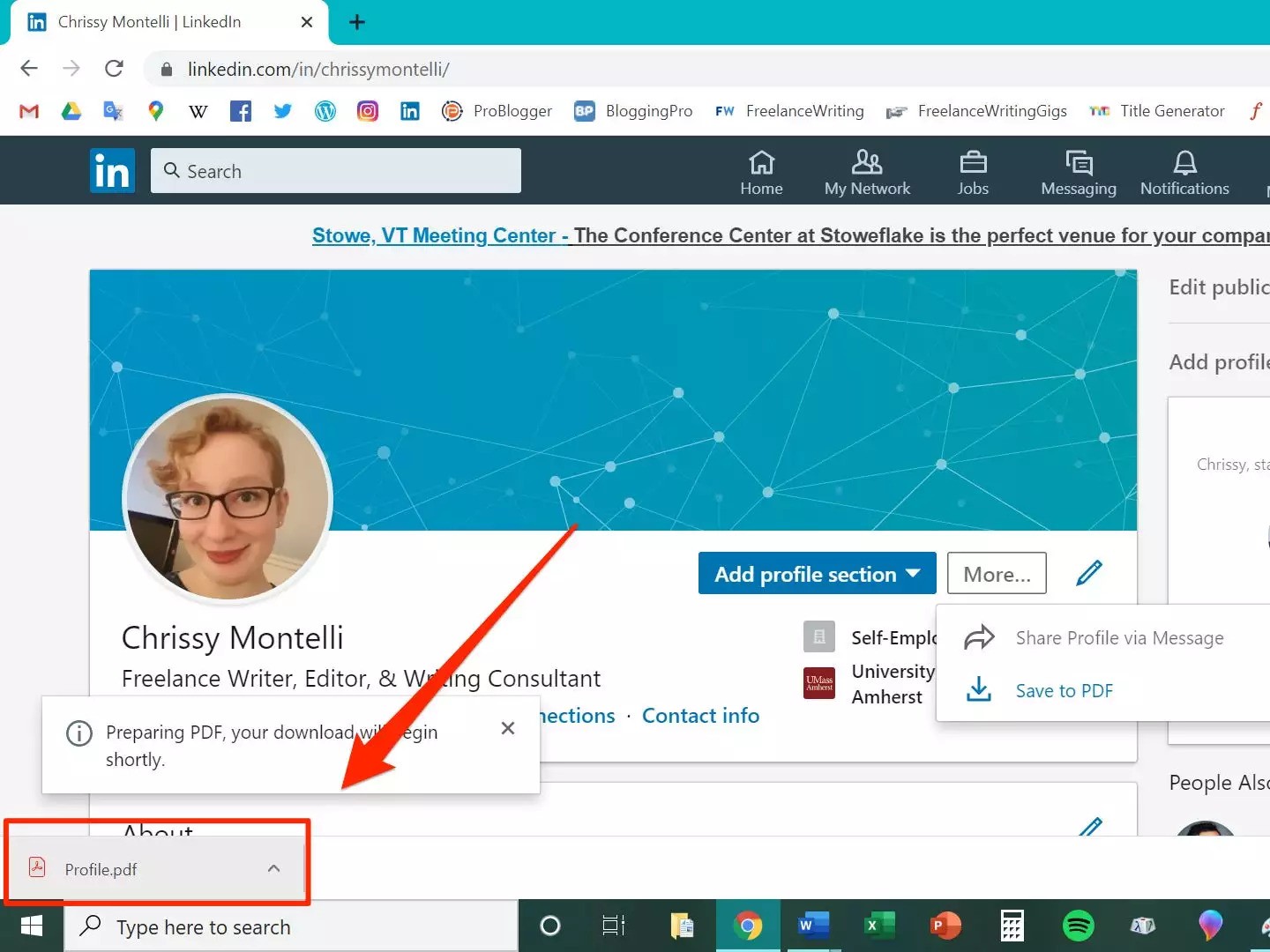Switch to Chrome on taskbar
The image size is (1270, 952).
point(748,926)
